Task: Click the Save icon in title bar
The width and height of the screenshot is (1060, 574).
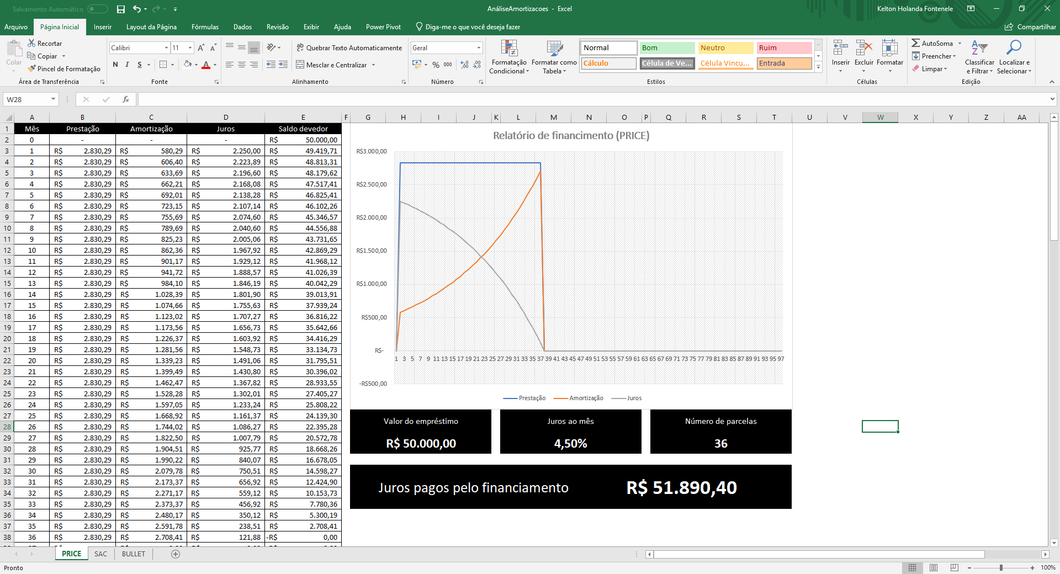Action: pos(121,9)
